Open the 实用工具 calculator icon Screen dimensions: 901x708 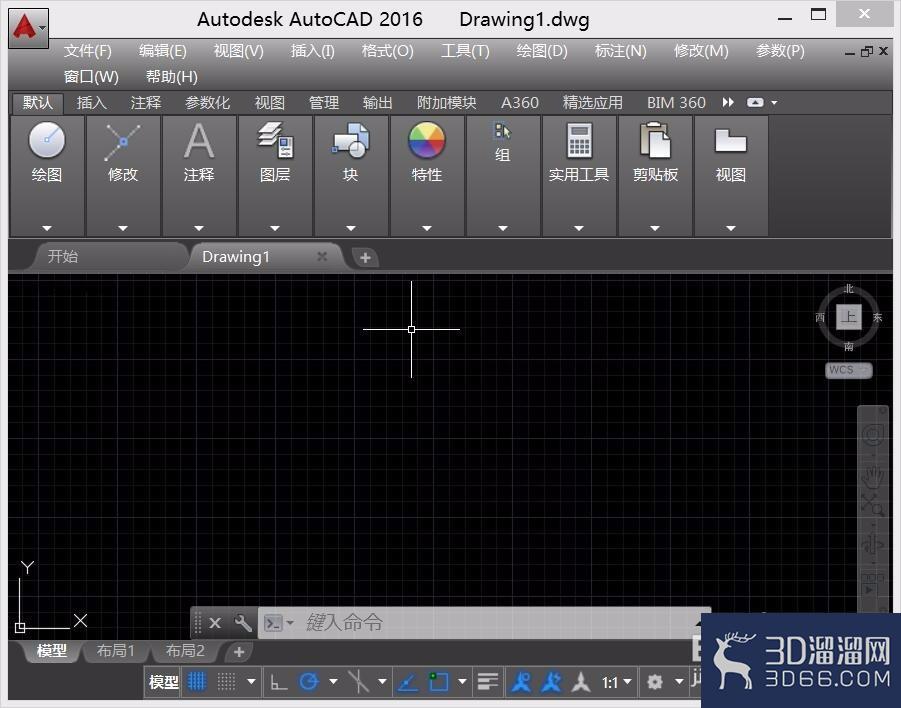579,140
